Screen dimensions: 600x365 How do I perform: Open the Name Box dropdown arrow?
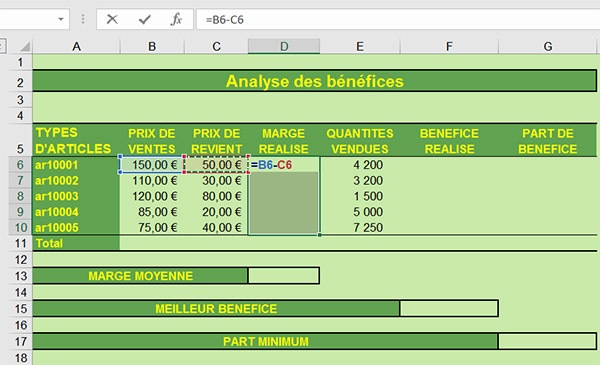pyautogui.click(x=61, y=19)
